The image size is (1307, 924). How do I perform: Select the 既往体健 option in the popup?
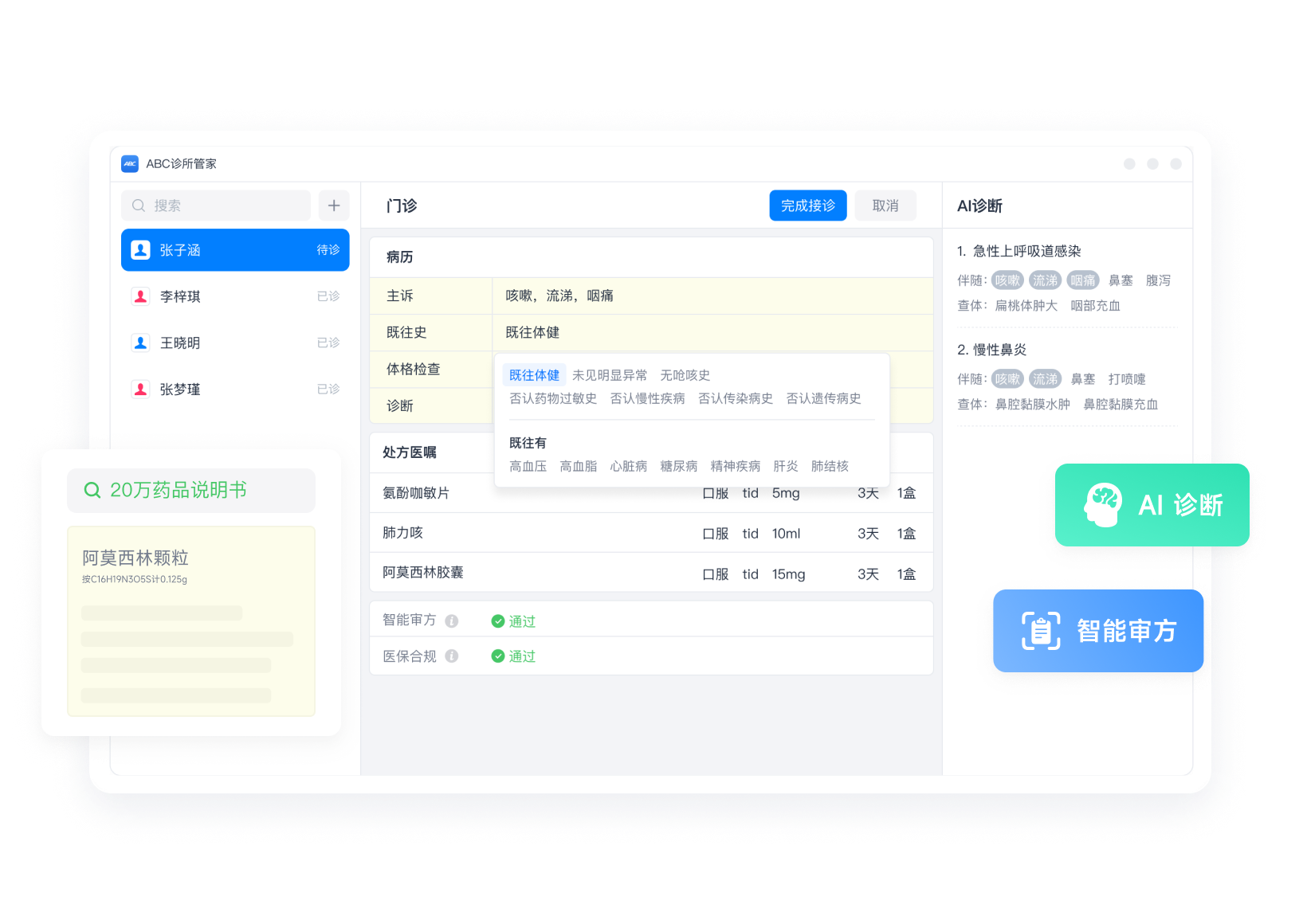(534, 375)
